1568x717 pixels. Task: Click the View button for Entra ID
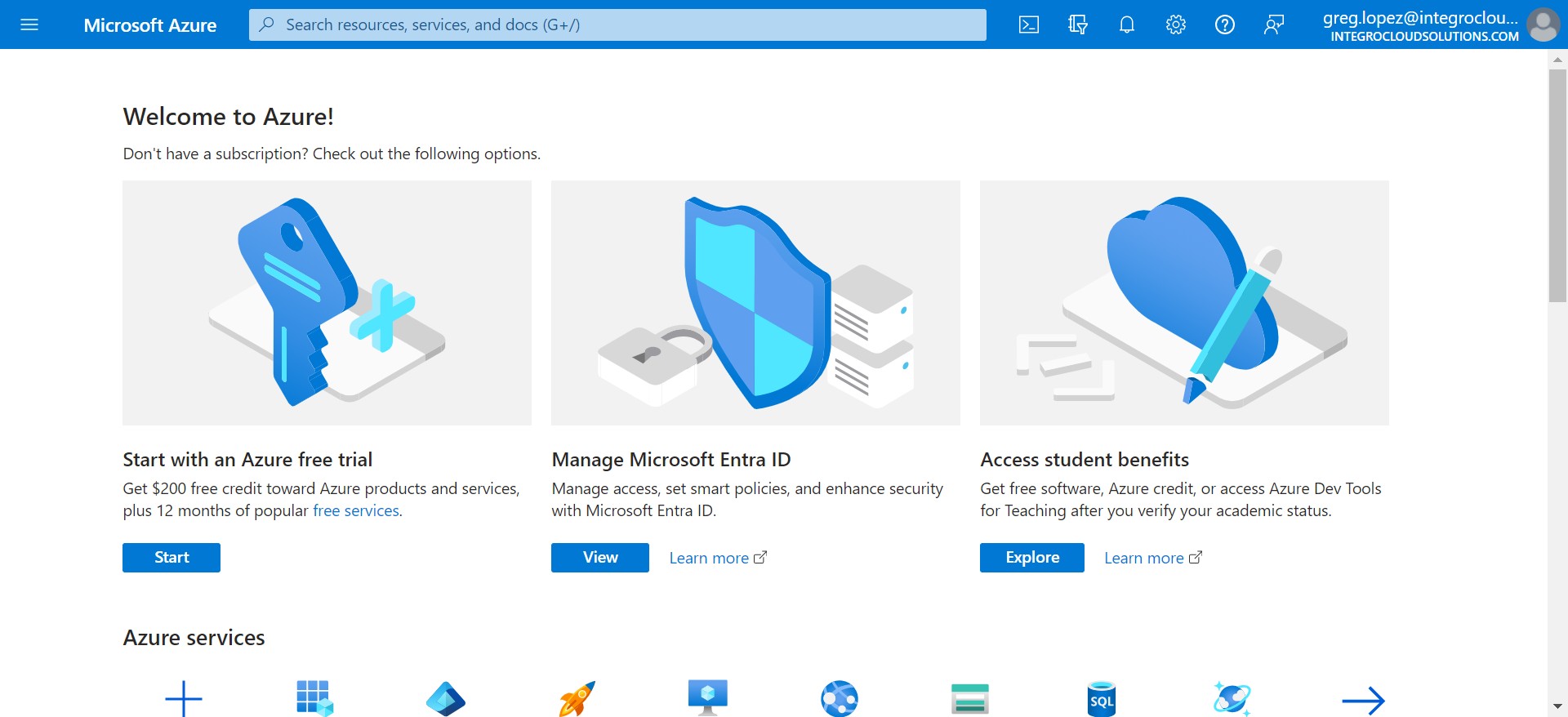600,558
